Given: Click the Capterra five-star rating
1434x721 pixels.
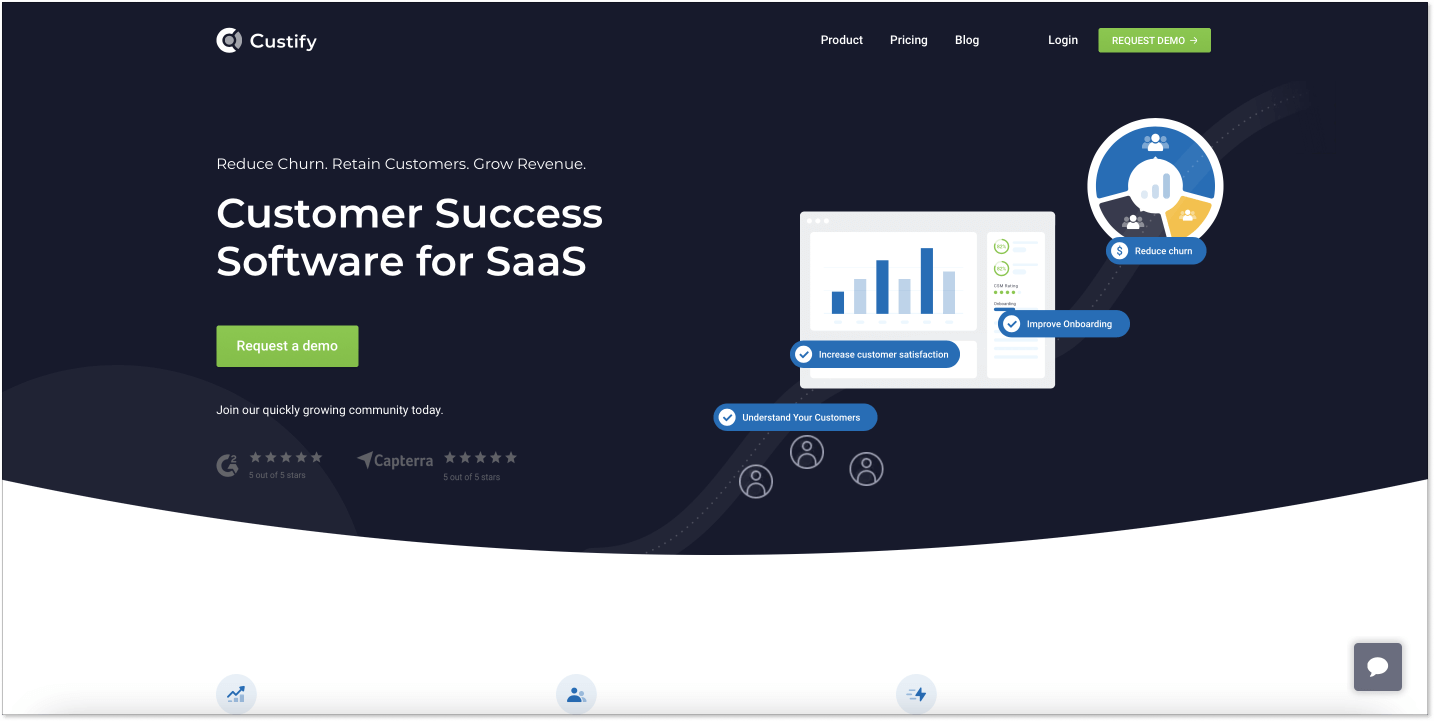Looking at the screenshot, I should 480,457.
